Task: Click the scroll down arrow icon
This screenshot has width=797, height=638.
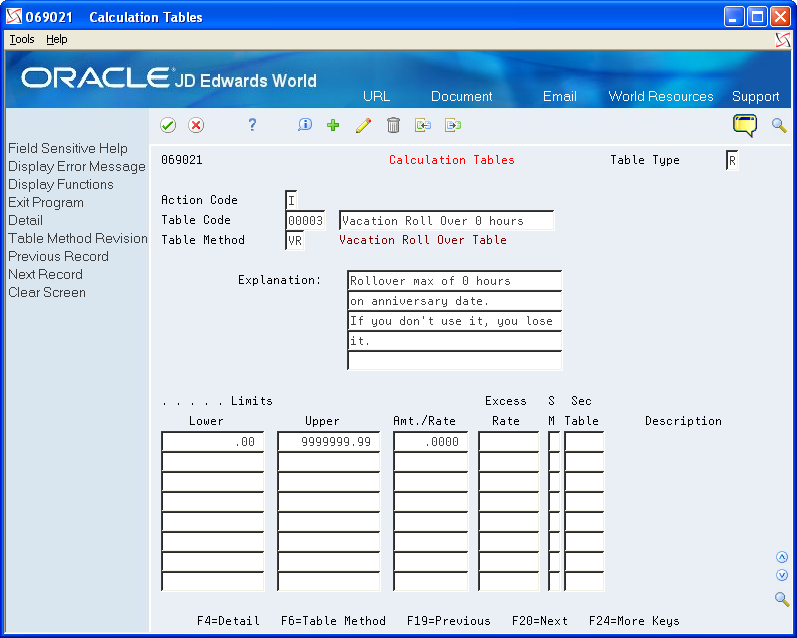Action: click(x=782, y=575)
